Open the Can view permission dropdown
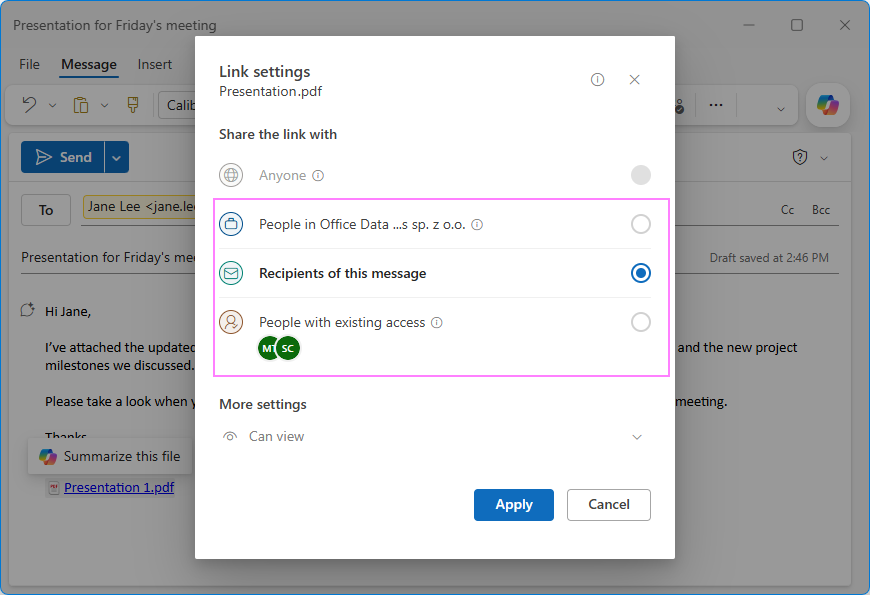Image resolution: width=870 pixels, height=595 pixels. [434, 436]
